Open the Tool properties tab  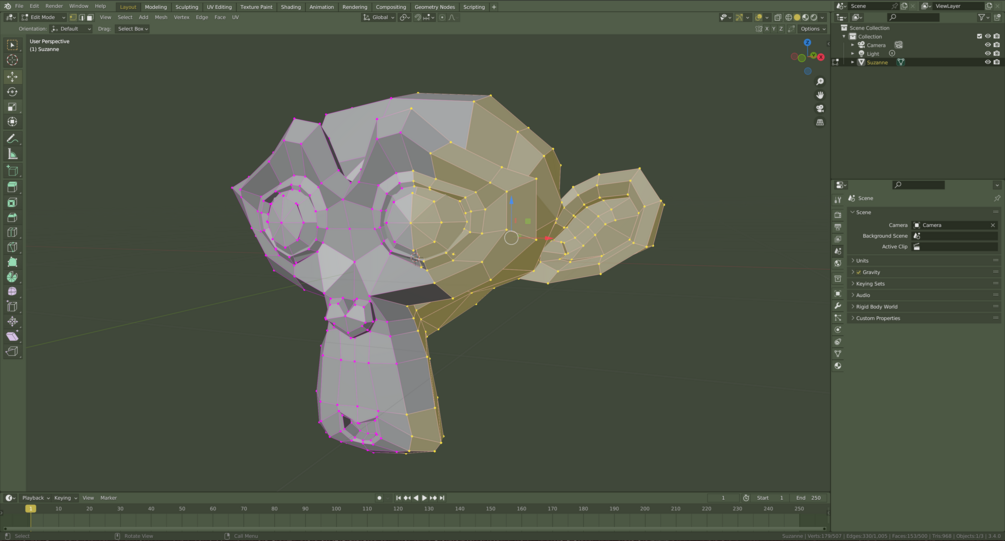838,200
